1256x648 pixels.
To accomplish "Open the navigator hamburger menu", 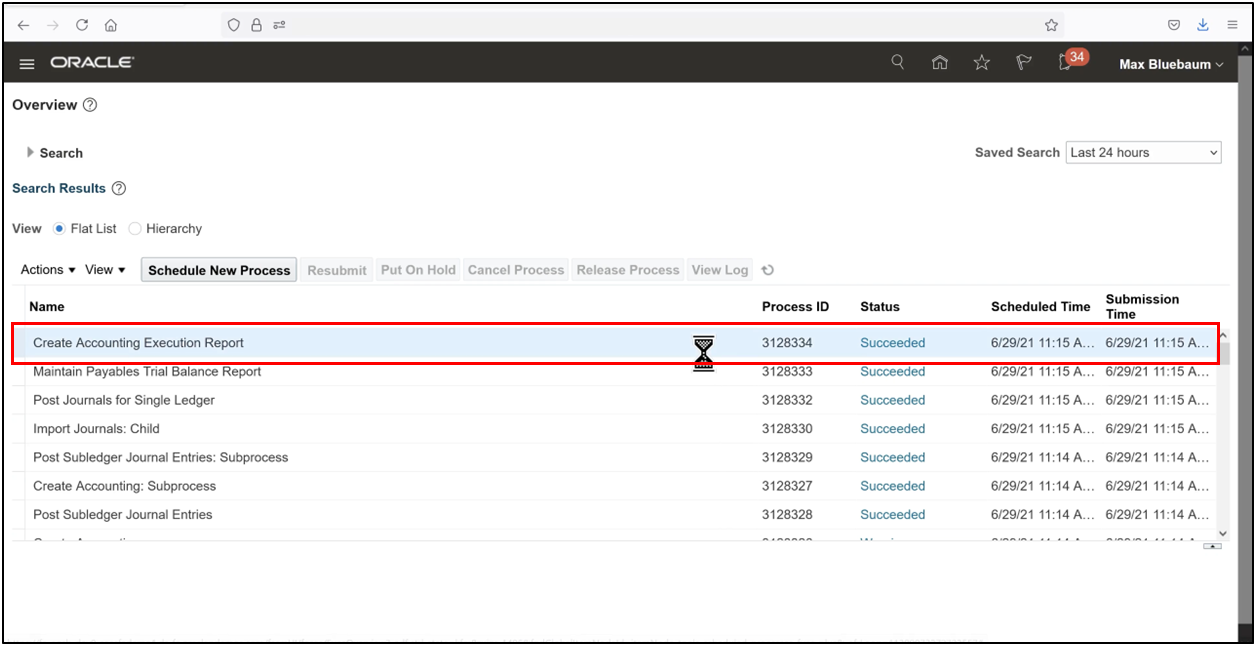I will 27,62.
